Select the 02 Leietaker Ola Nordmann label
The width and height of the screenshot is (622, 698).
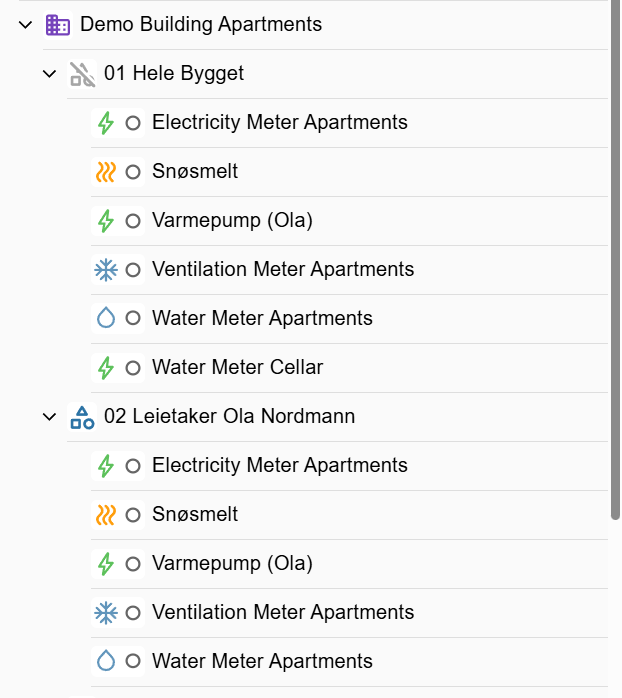[x=229, y=417]
